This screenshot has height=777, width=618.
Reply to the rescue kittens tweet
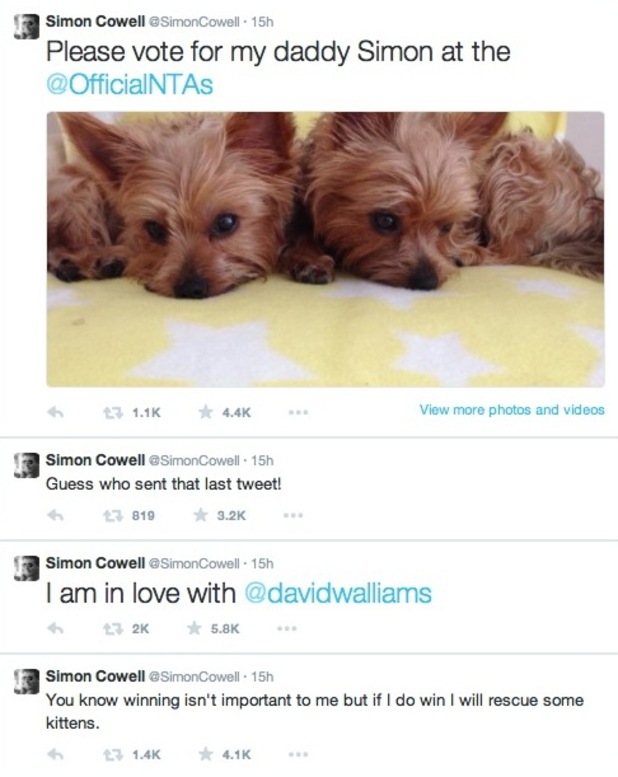tap(55, 755)
